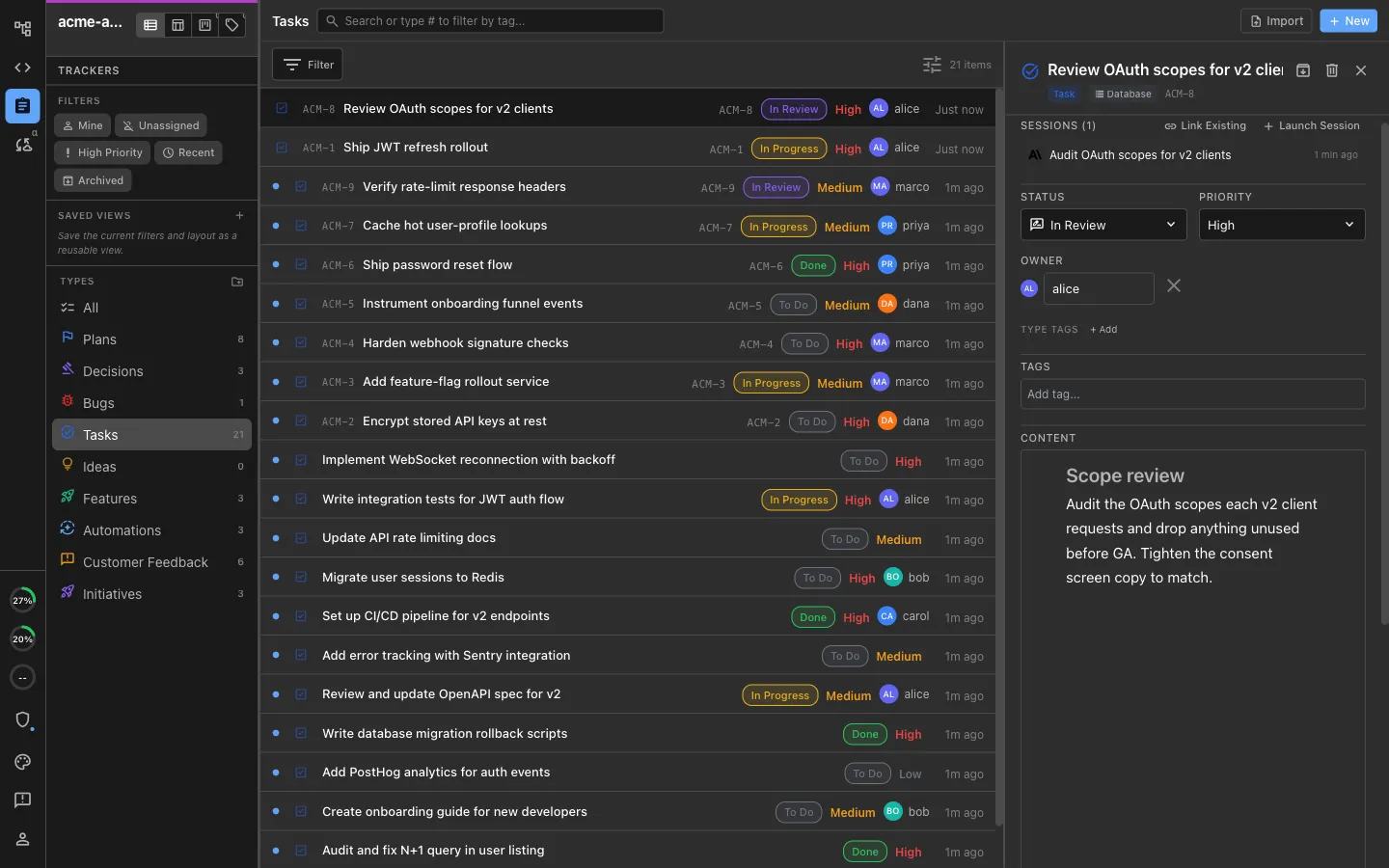
Task: Open the theme palette icon in left rail
Action: click(22, 762)
